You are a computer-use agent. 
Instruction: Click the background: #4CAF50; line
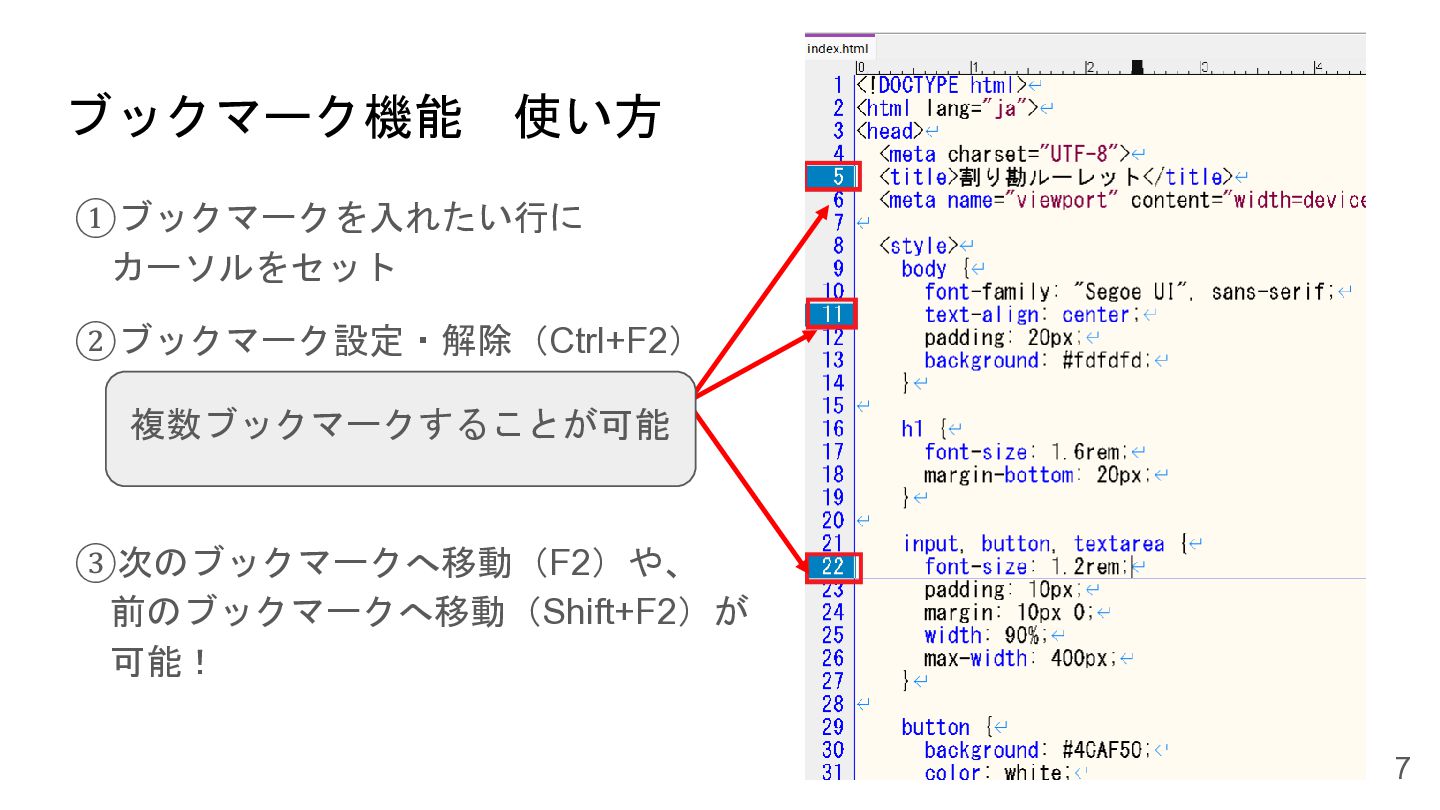coord(1046,751)
